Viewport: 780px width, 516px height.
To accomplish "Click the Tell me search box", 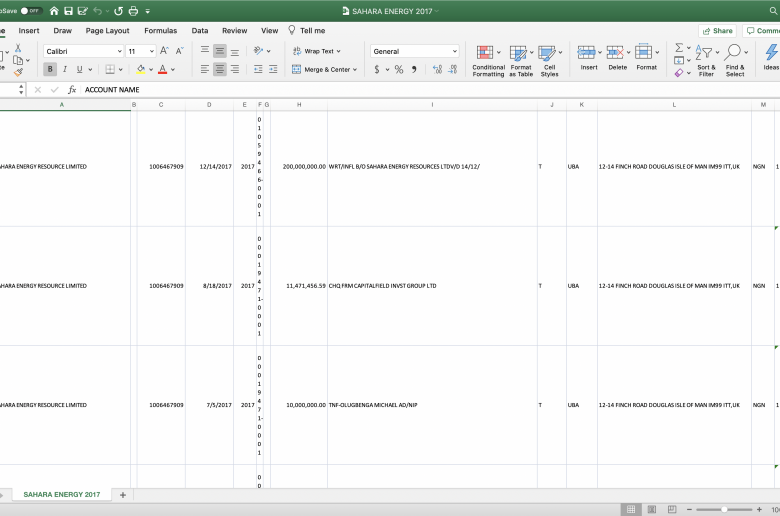I will (x=307, y=30).
